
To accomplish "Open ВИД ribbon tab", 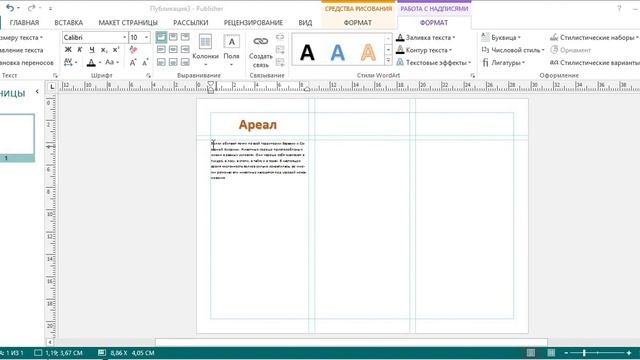I will click(x=305, y=23).
